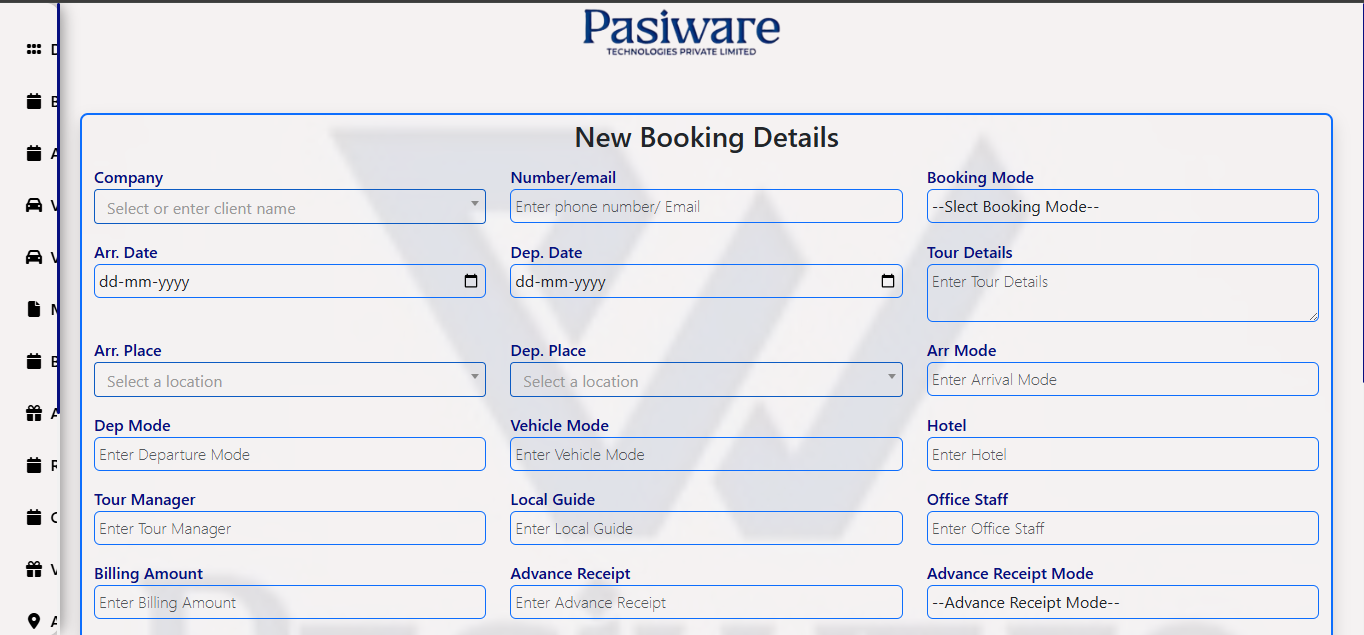The width and height of the screenshot is (1364, 635).
Task: Open the Booking Mode select box
Action: pyautogui.click(x=1122, y=206)
